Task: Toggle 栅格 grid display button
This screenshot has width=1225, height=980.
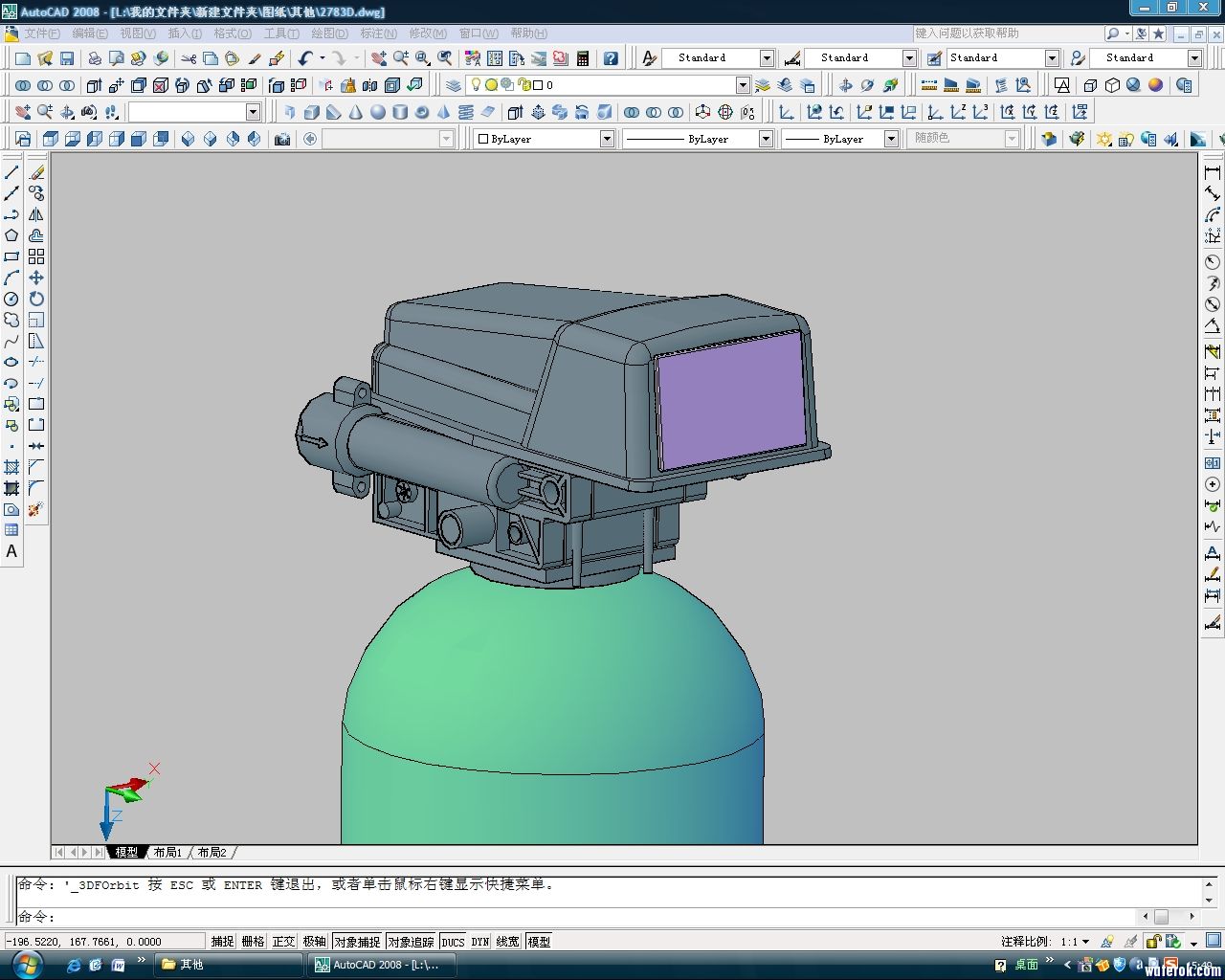Action: tap(253, 942)
